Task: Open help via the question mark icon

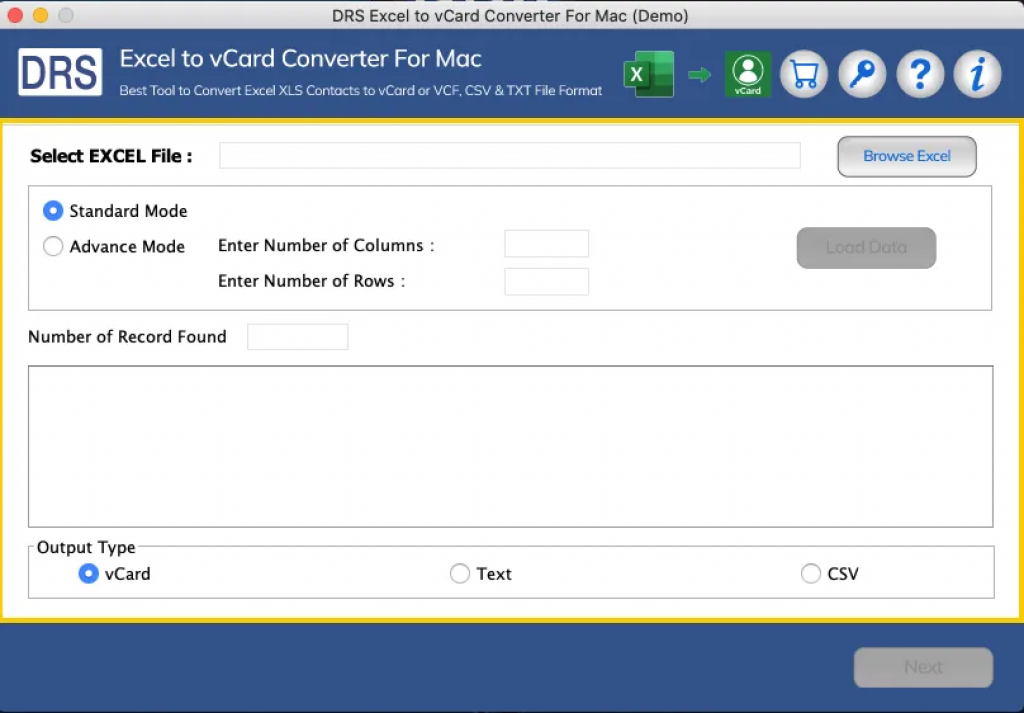Action: pos(920,74)
